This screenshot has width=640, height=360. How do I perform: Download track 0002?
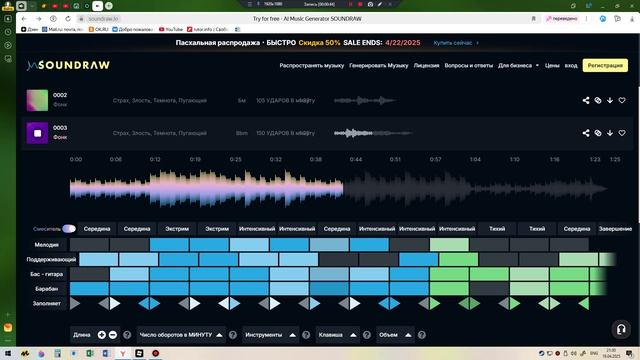(610, 100)
